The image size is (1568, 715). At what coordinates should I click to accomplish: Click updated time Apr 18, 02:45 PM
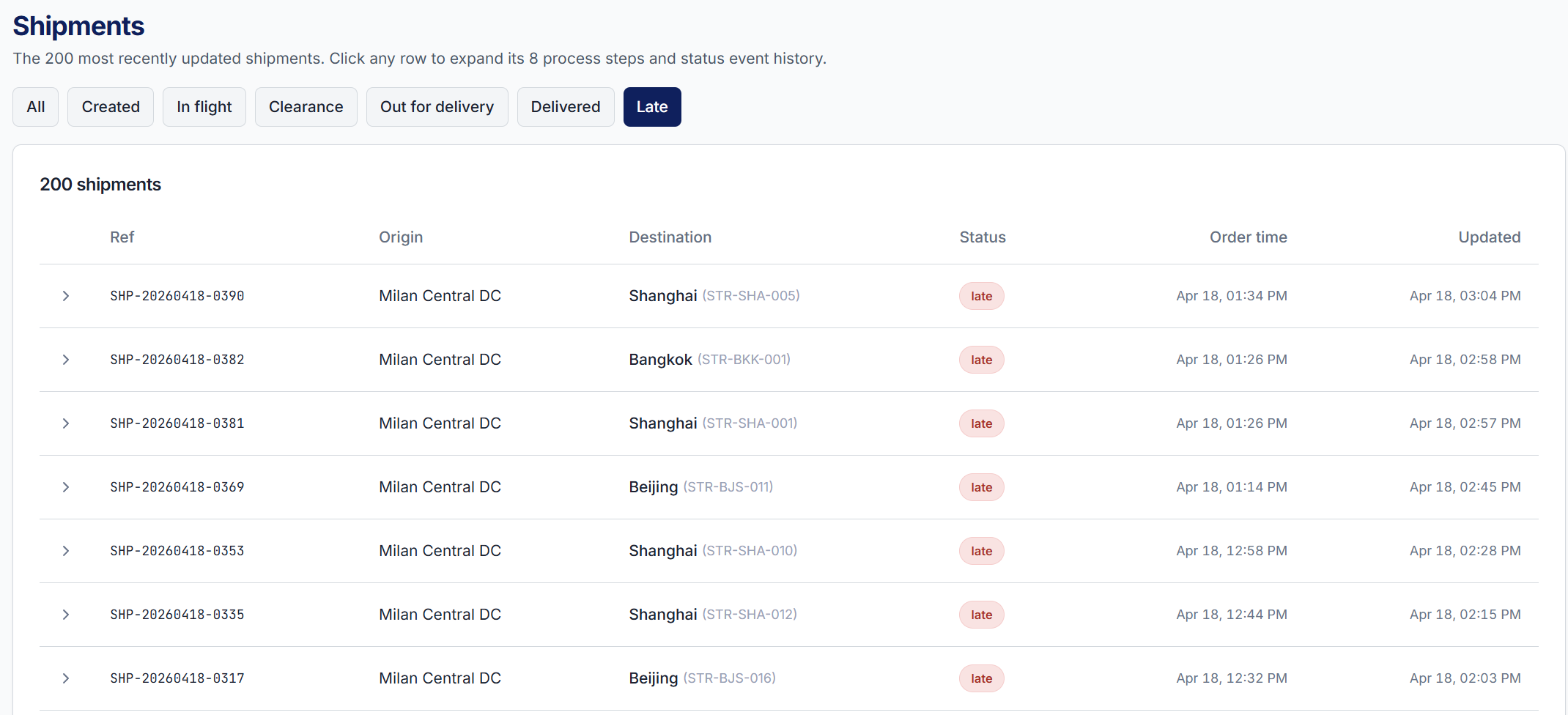pyautogui.click(x=1465, y=487)
